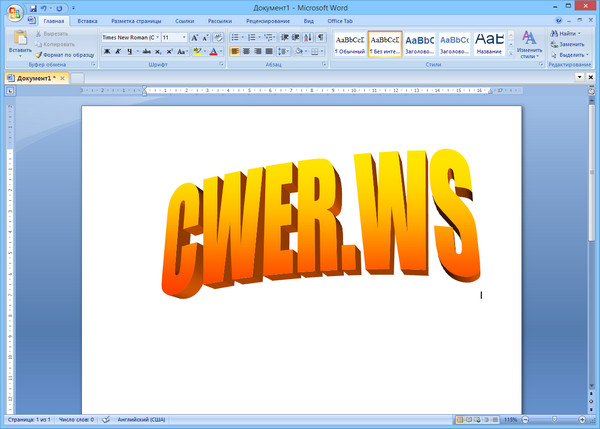Open the Выделить select dropdown
Screen dimensions: 600x429
coord(569,55)
